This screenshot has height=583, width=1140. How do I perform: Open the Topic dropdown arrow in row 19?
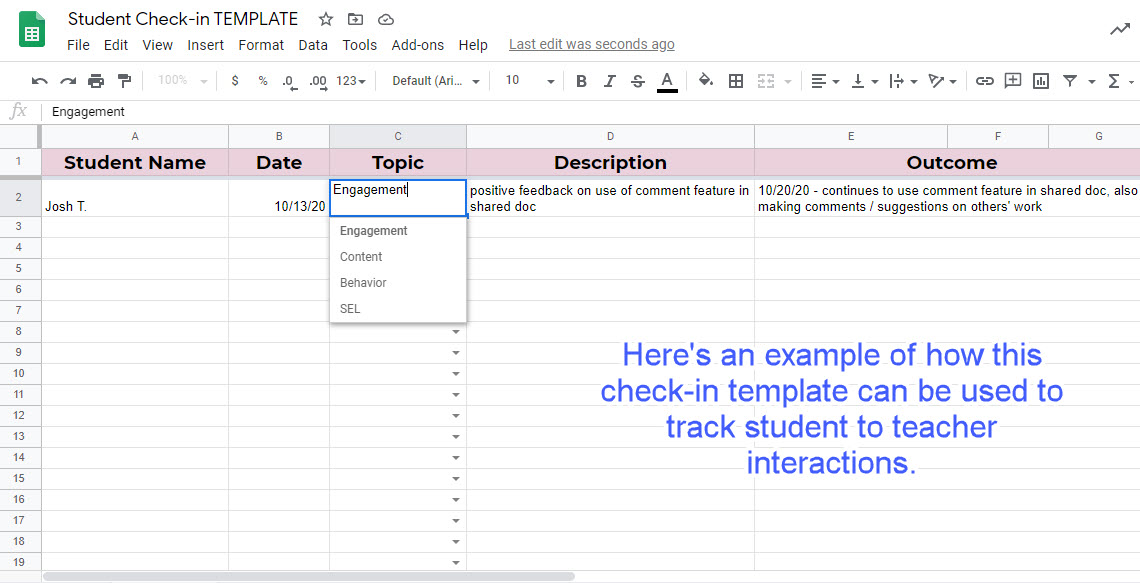pyautogui.click(x=456, y=563)
